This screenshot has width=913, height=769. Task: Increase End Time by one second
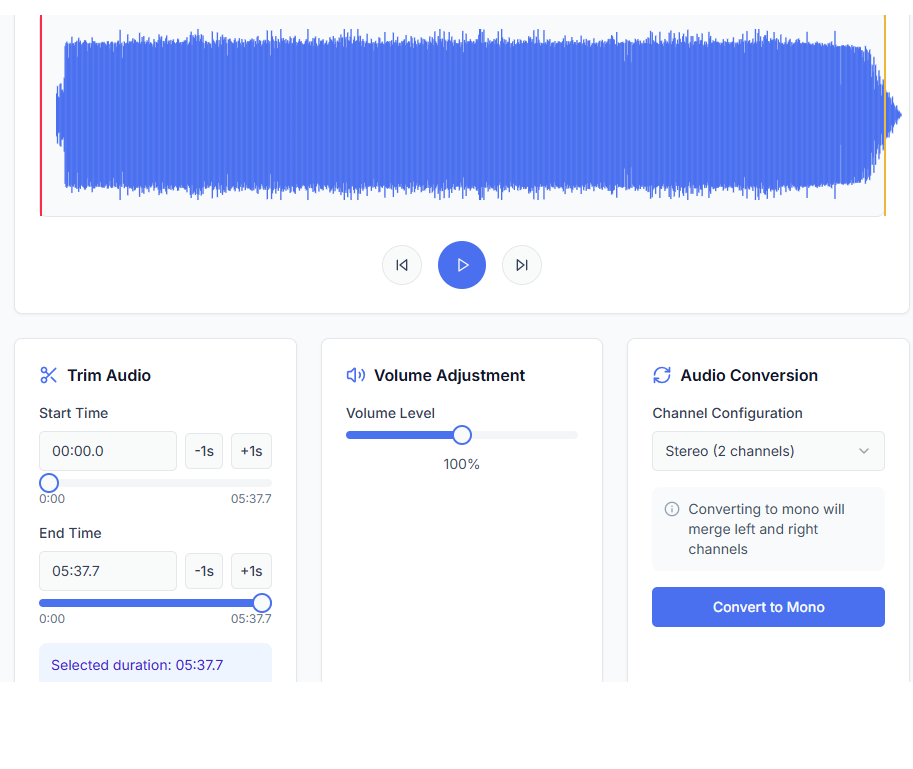(251, 571)
